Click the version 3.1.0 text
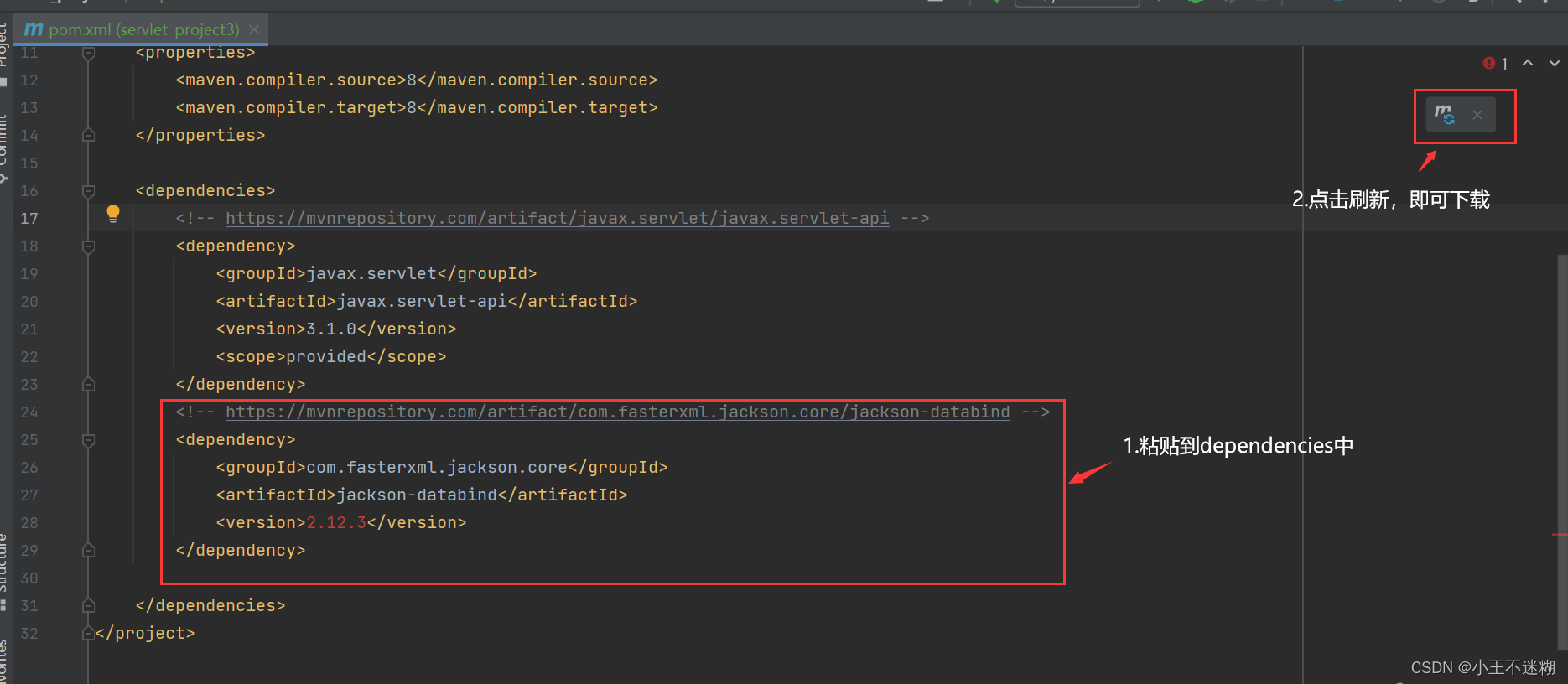The height and width of the screenshot is (684, 1568). click(x=331, y=329)
